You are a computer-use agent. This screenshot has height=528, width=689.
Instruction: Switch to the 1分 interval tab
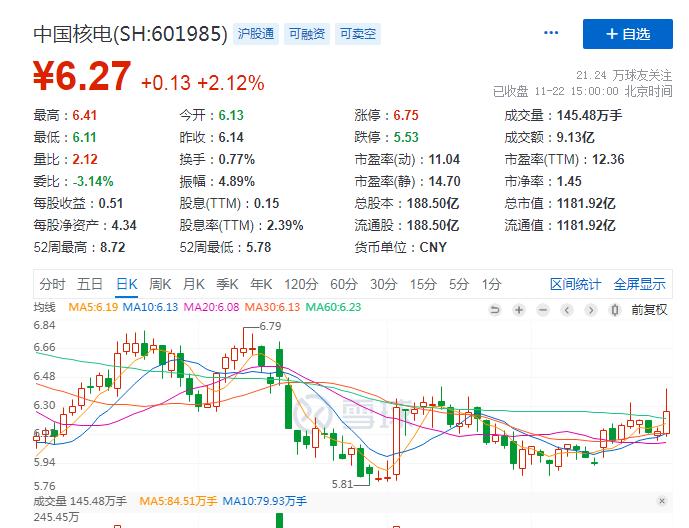click(x=491, y=284)
